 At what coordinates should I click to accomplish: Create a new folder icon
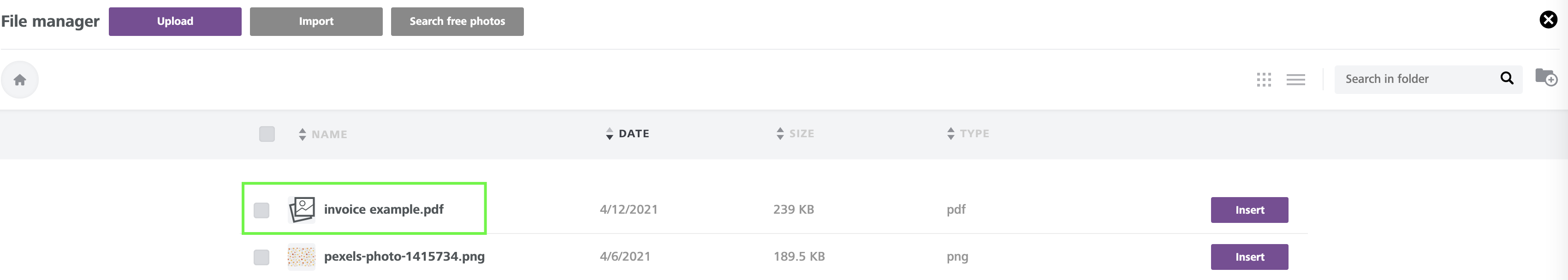click(1546, 77)
